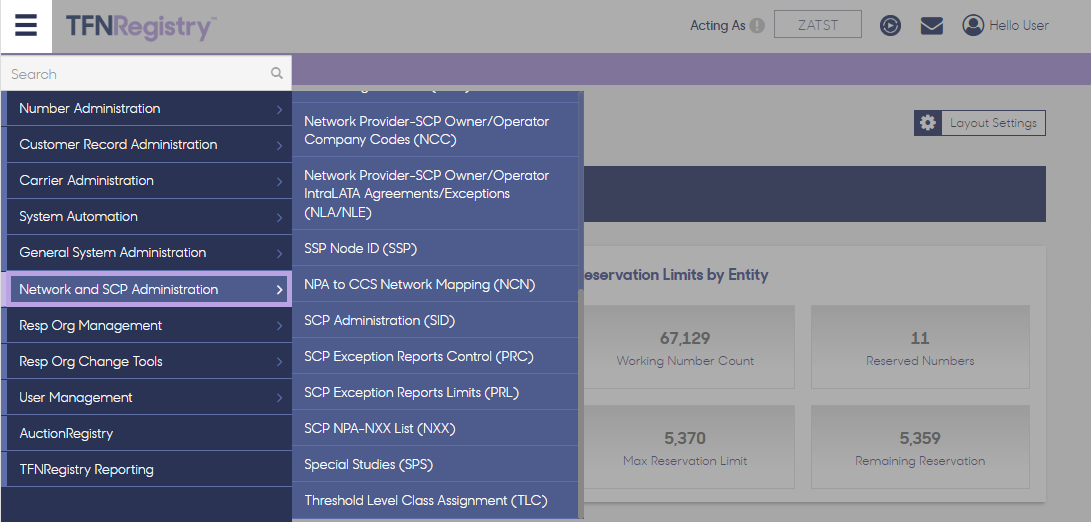Screen dimensions: 1091x522
Task: Click the 67,129 Working Number Count card
Action: point(685,347)
